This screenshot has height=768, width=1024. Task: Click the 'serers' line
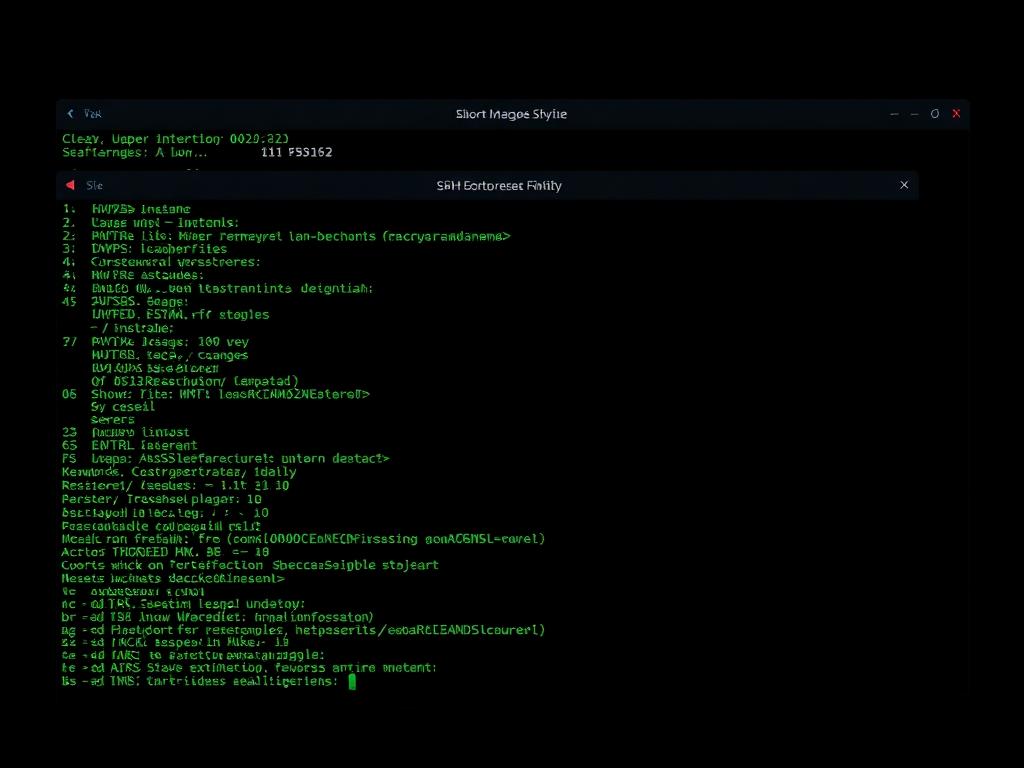coord(113,419)
